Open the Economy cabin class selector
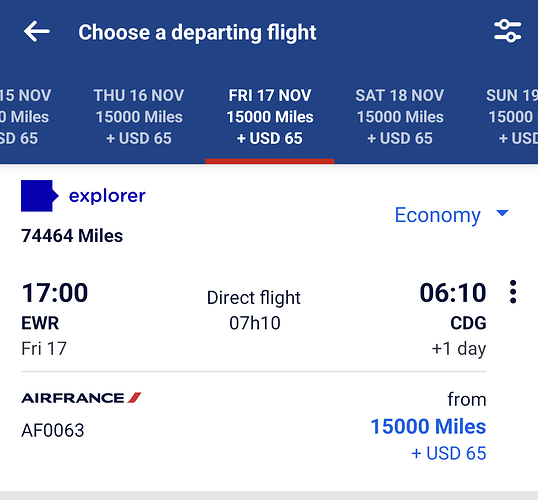The height and width of the screenshot is (500, 538). [x=452, y=216]
